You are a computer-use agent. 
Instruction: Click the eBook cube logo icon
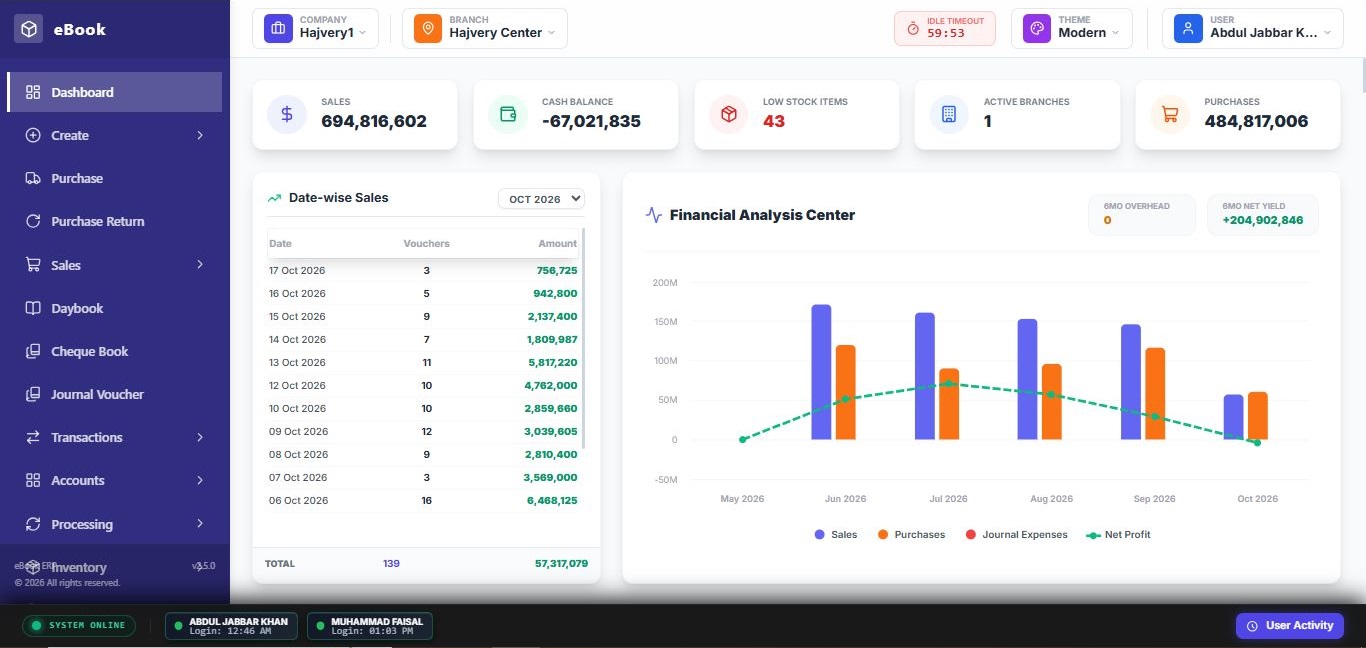point(28,29)
